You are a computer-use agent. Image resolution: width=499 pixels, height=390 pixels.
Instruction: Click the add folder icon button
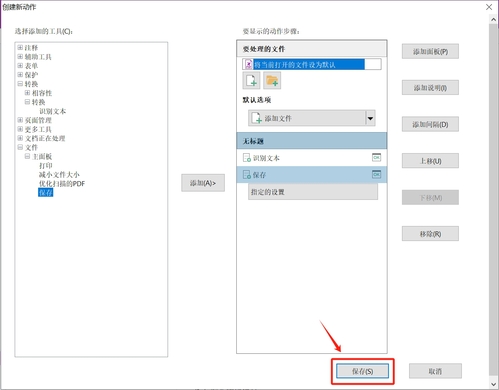click(x=272, y=81)
